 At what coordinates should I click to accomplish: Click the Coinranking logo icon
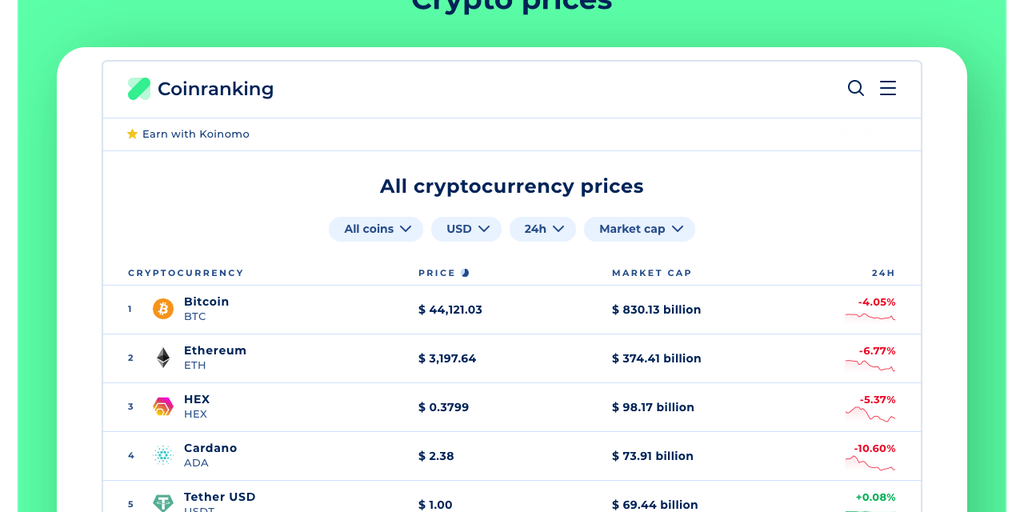tap(139, 89)
